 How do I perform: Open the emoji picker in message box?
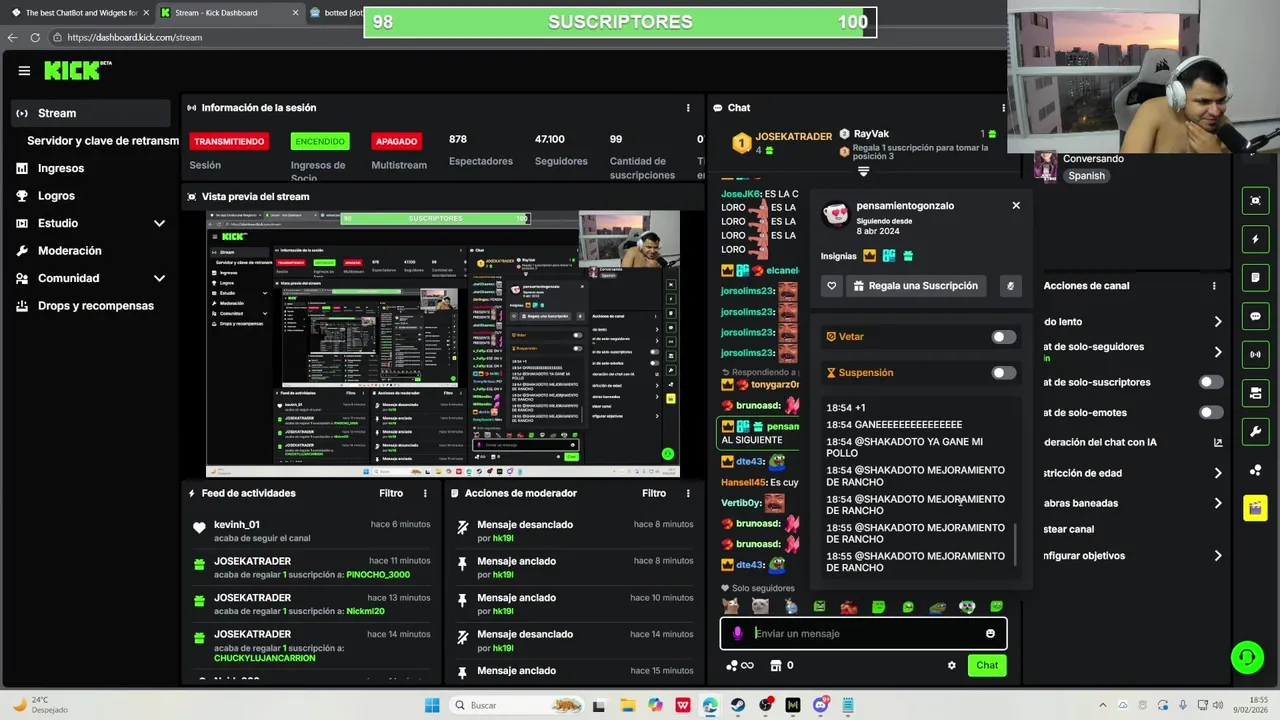click(x=990, y=633)
